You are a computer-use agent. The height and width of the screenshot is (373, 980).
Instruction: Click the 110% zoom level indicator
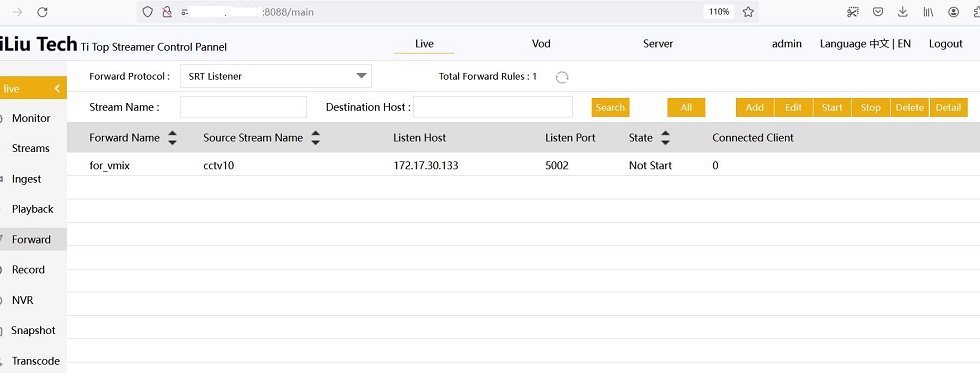(719, 12)
